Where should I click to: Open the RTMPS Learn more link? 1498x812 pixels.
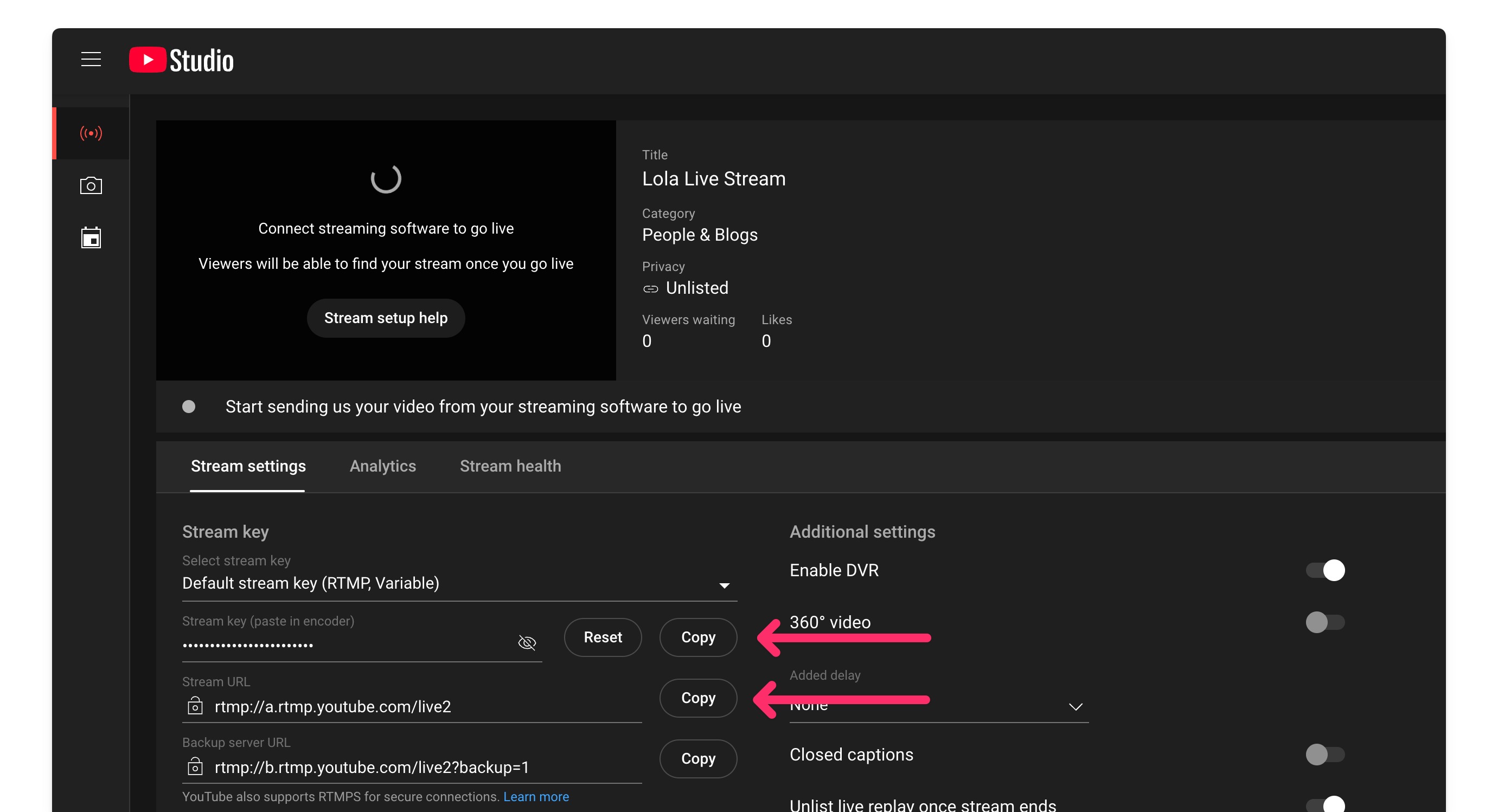536,797
